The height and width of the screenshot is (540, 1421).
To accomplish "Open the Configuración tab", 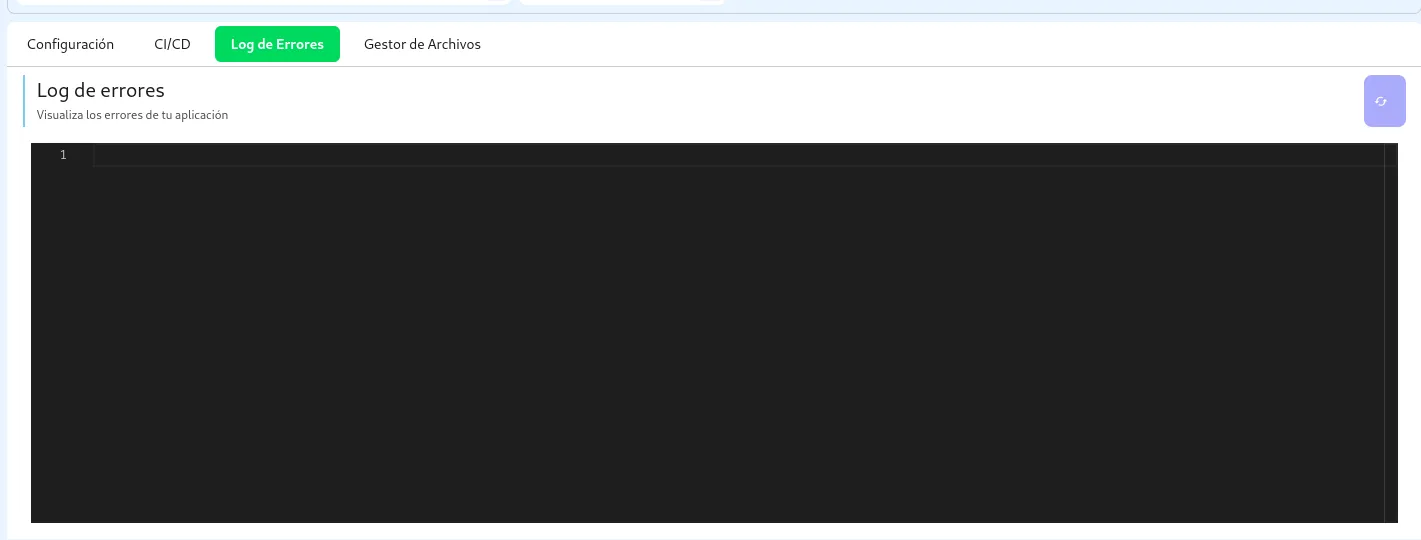I will point(70,44).
